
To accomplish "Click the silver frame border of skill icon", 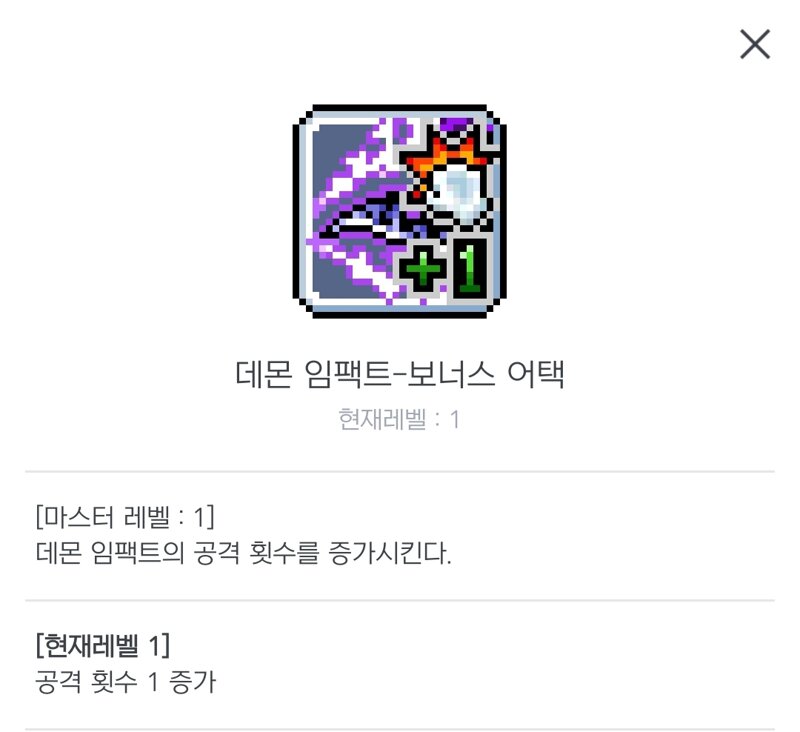I will point(308,211).
